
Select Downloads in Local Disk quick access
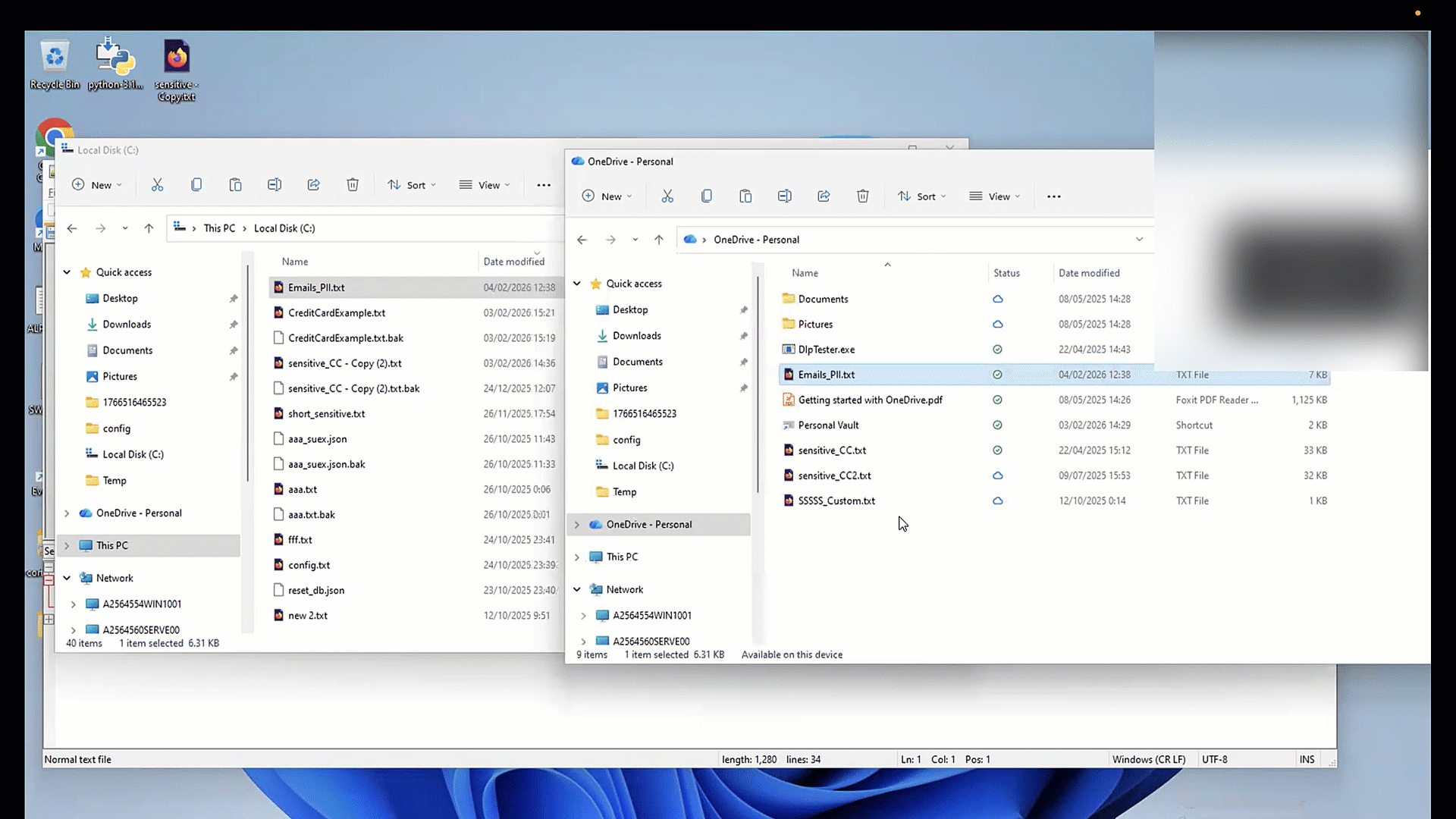pyautogui.click(x=127, y=325)
